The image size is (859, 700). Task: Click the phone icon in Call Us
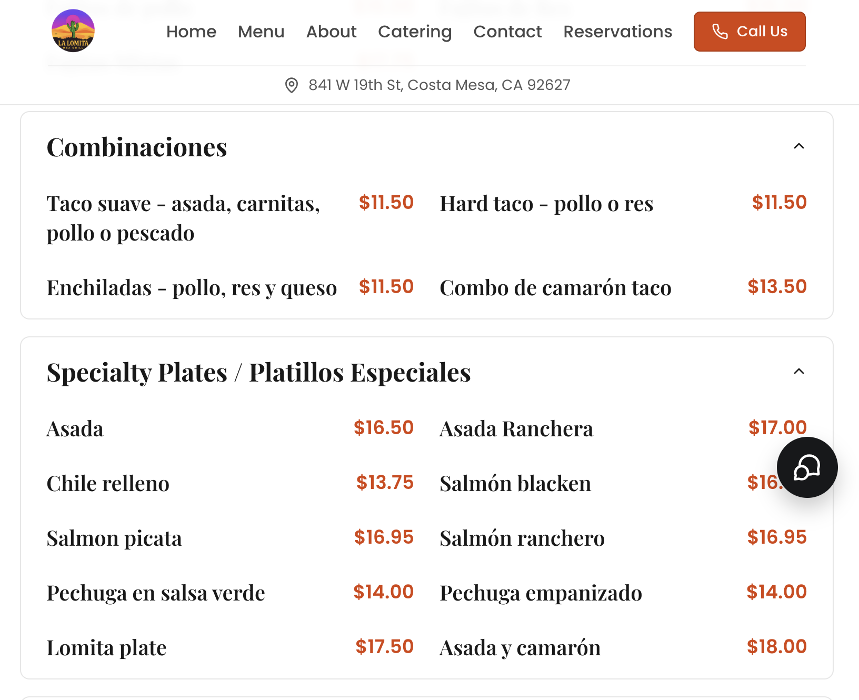click(x=720, y=32)
